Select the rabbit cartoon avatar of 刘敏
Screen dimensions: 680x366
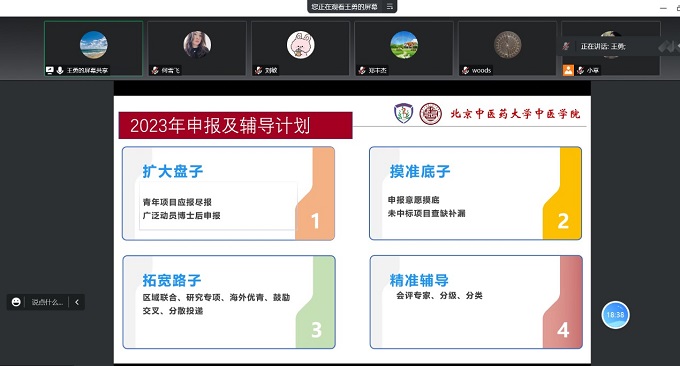pyautogui.click(x=301, y=45)
